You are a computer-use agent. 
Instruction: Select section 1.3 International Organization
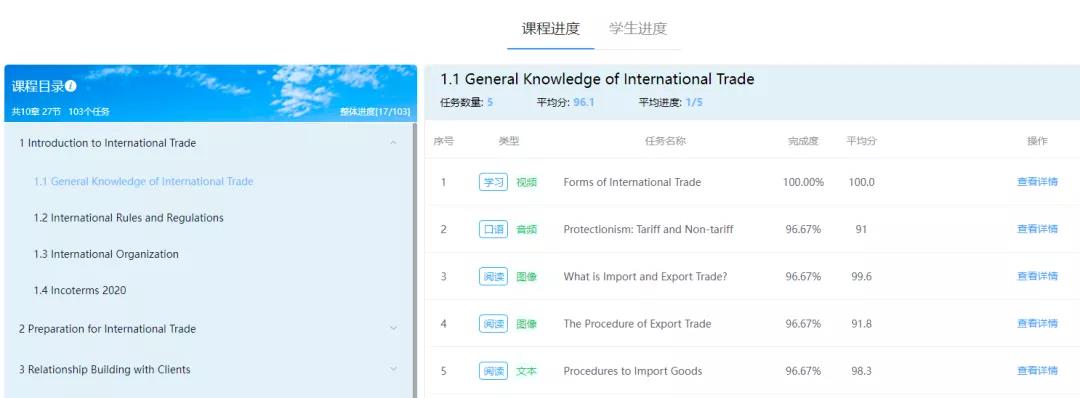click(106, 254)
